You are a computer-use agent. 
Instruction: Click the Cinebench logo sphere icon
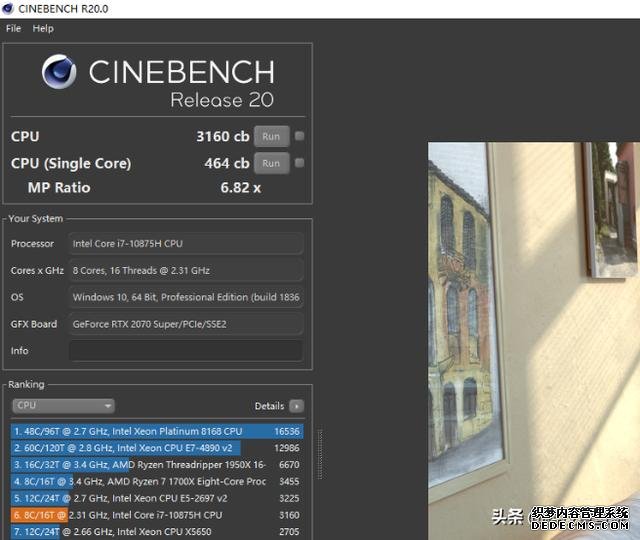click(x=59, y=72)
